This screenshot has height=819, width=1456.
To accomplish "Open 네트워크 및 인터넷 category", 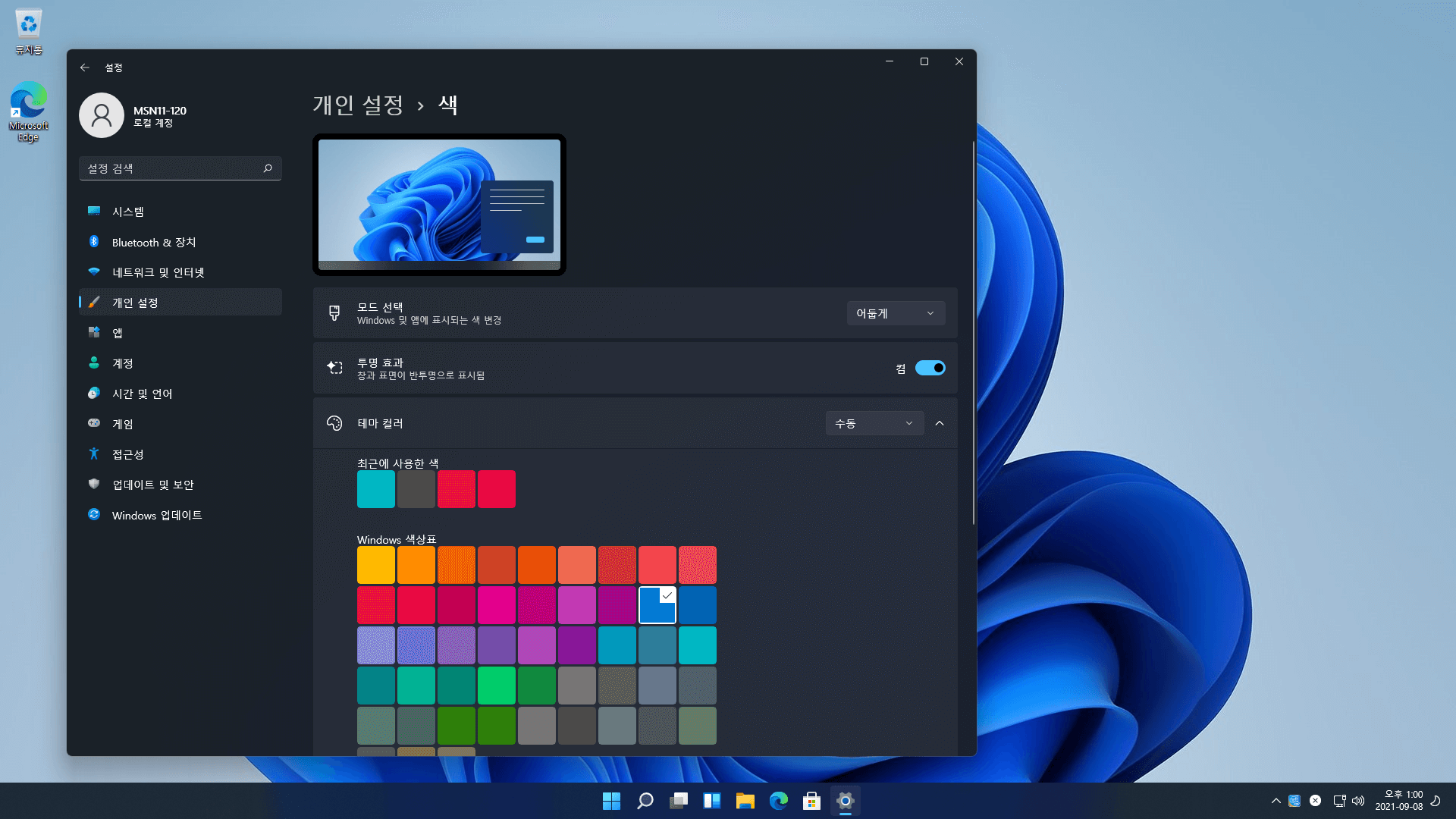I will point(180,272).
